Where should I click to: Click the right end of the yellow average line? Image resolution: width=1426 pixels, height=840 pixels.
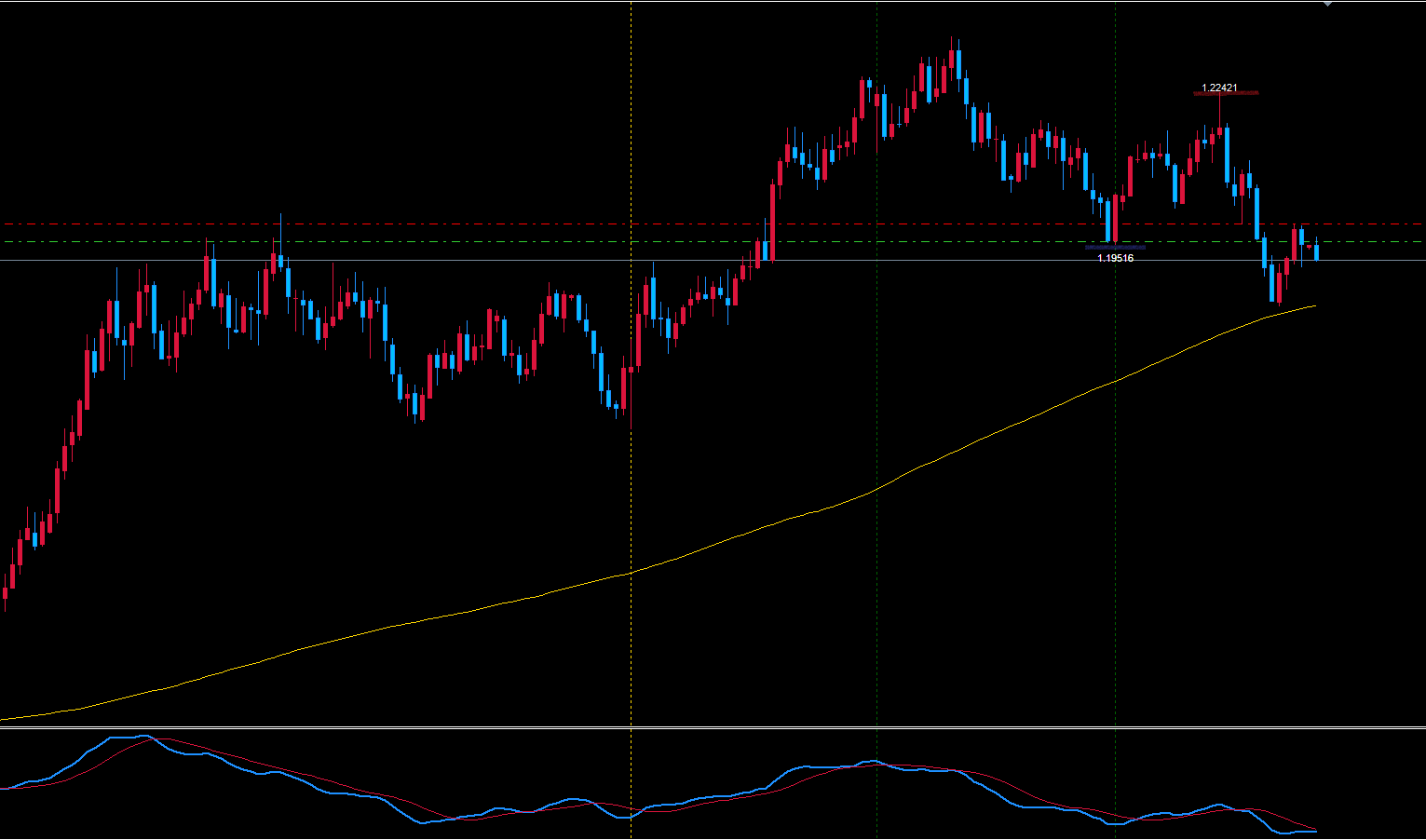(x=1313, y=305)
